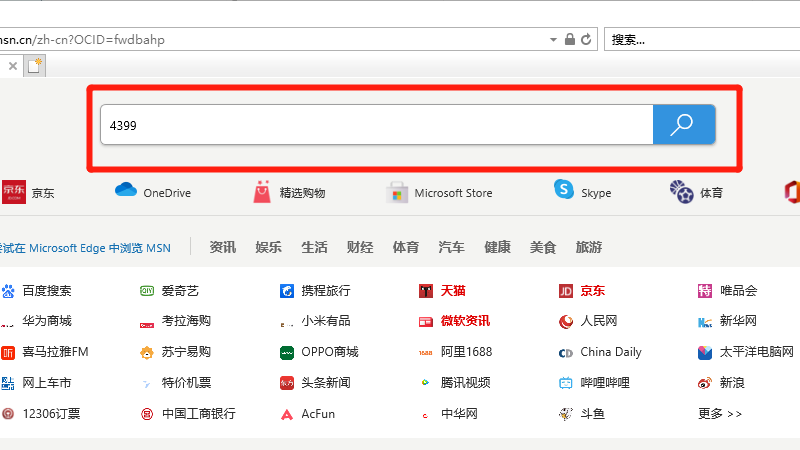Click the blue magnifier search button
800x450 pixels.
(x=683, y=125)
